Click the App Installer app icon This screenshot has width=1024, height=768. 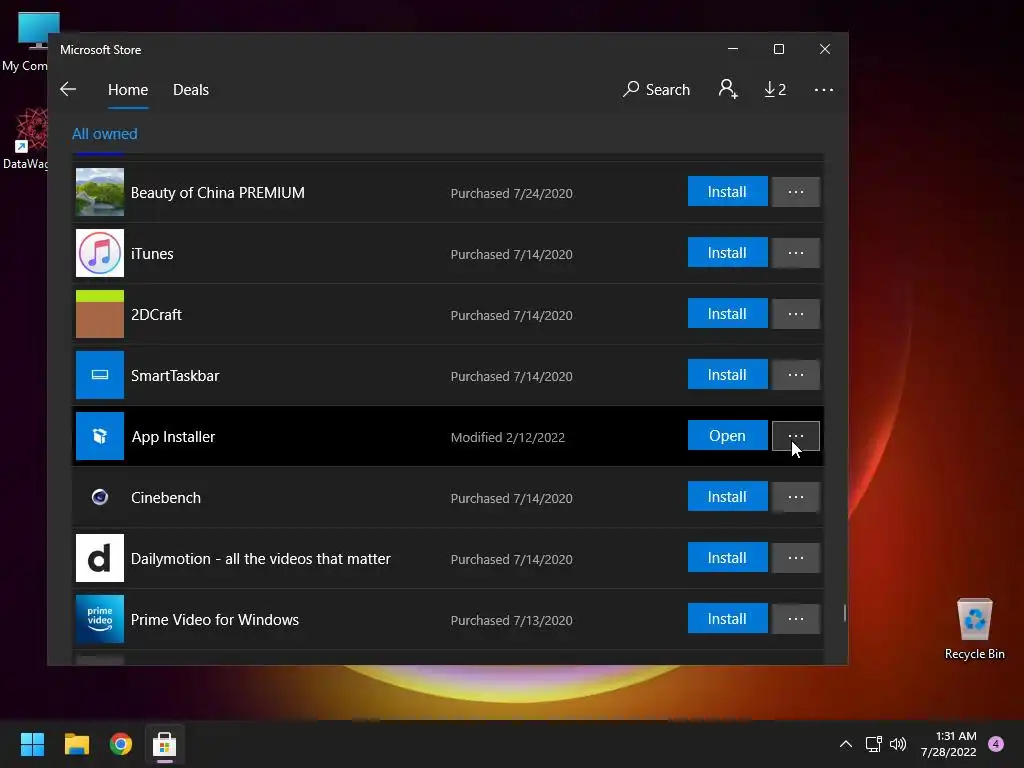click(x=100, y=436)
